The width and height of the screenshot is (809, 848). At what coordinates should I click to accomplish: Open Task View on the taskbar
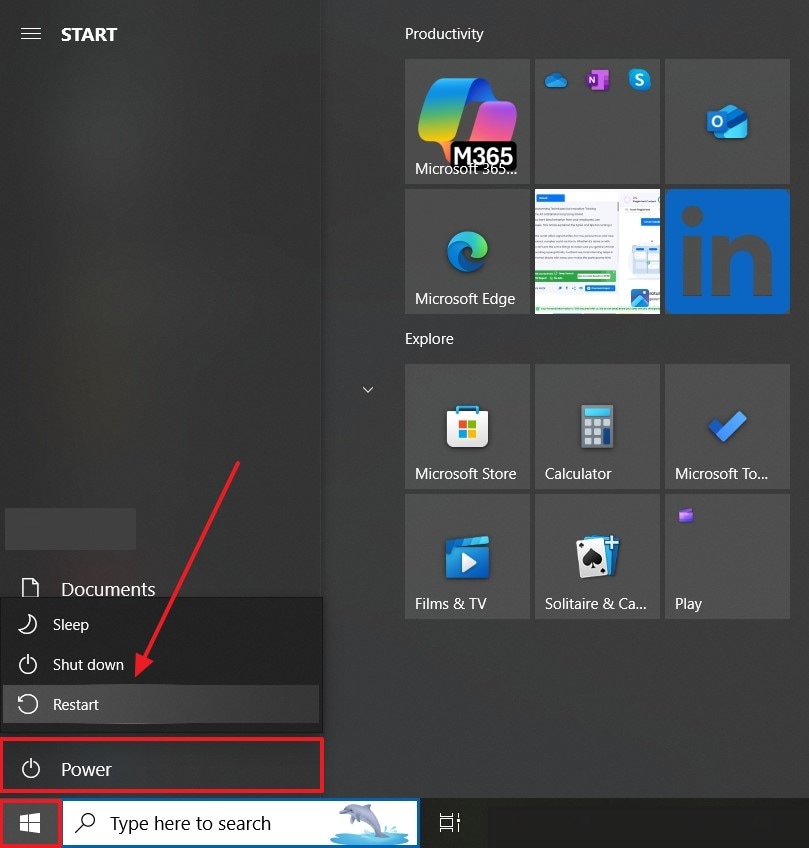pyautogui.click(x=449, y=823)
